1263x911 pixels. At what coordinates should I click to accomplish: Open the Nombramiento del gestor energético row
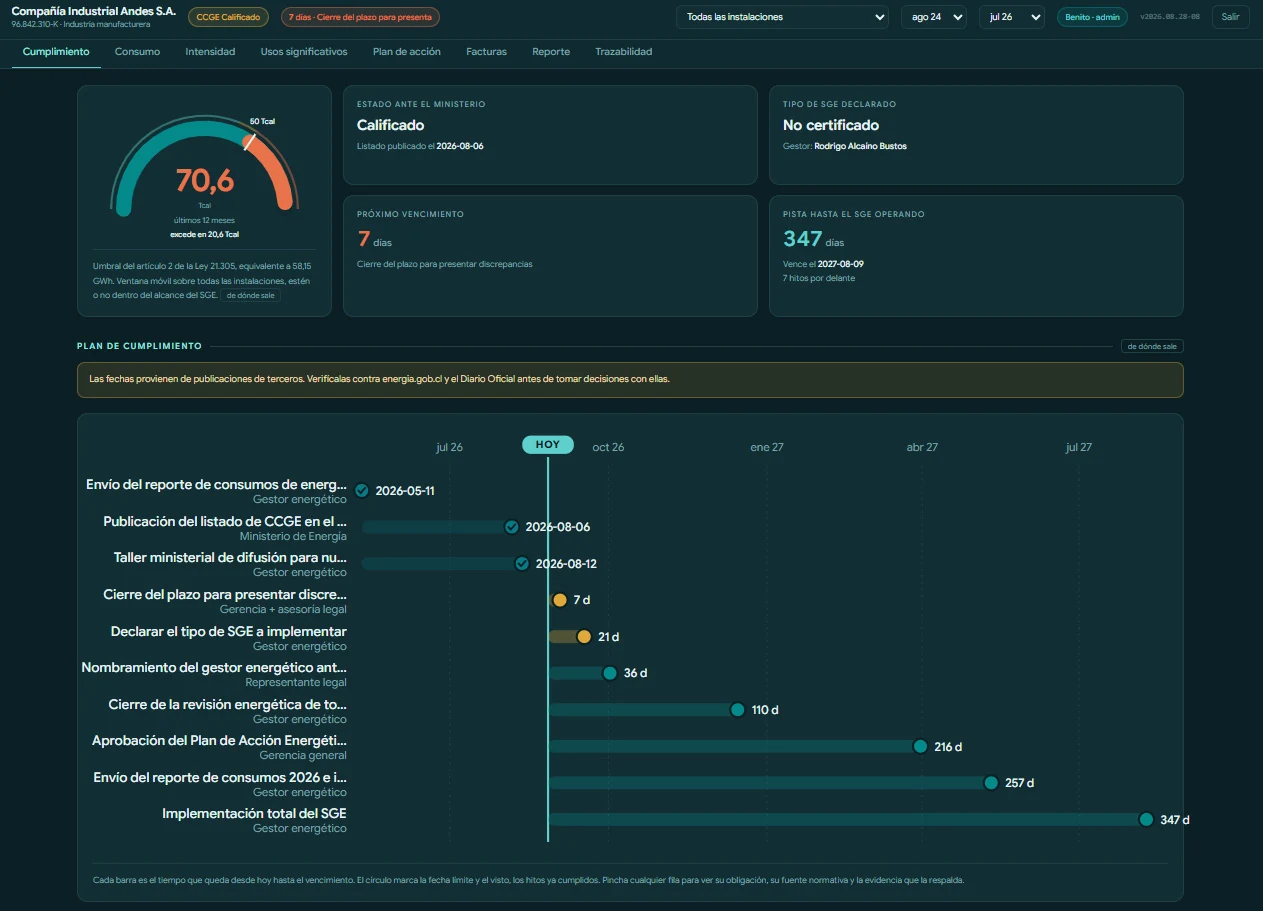pyautogui.click(x=214, y=674)
